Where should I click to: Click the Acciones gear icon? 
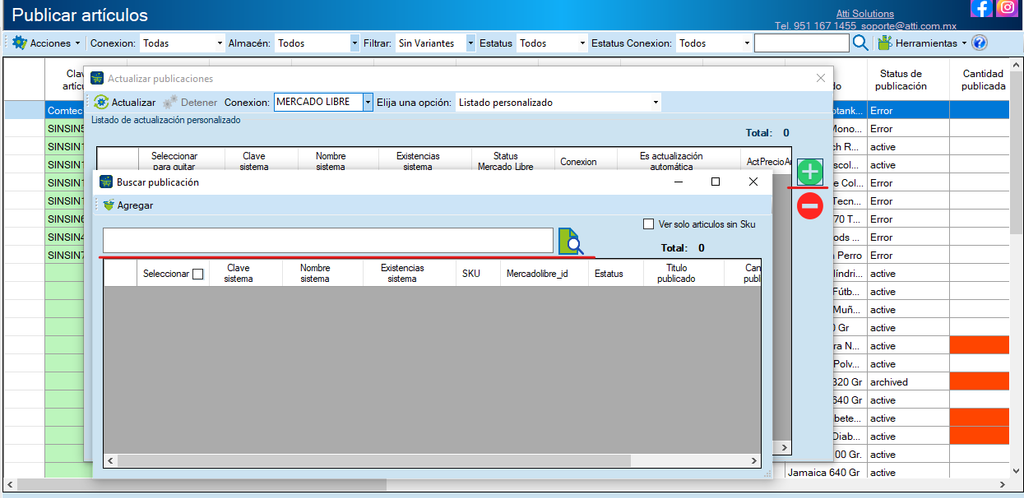(x=20, y=43)
